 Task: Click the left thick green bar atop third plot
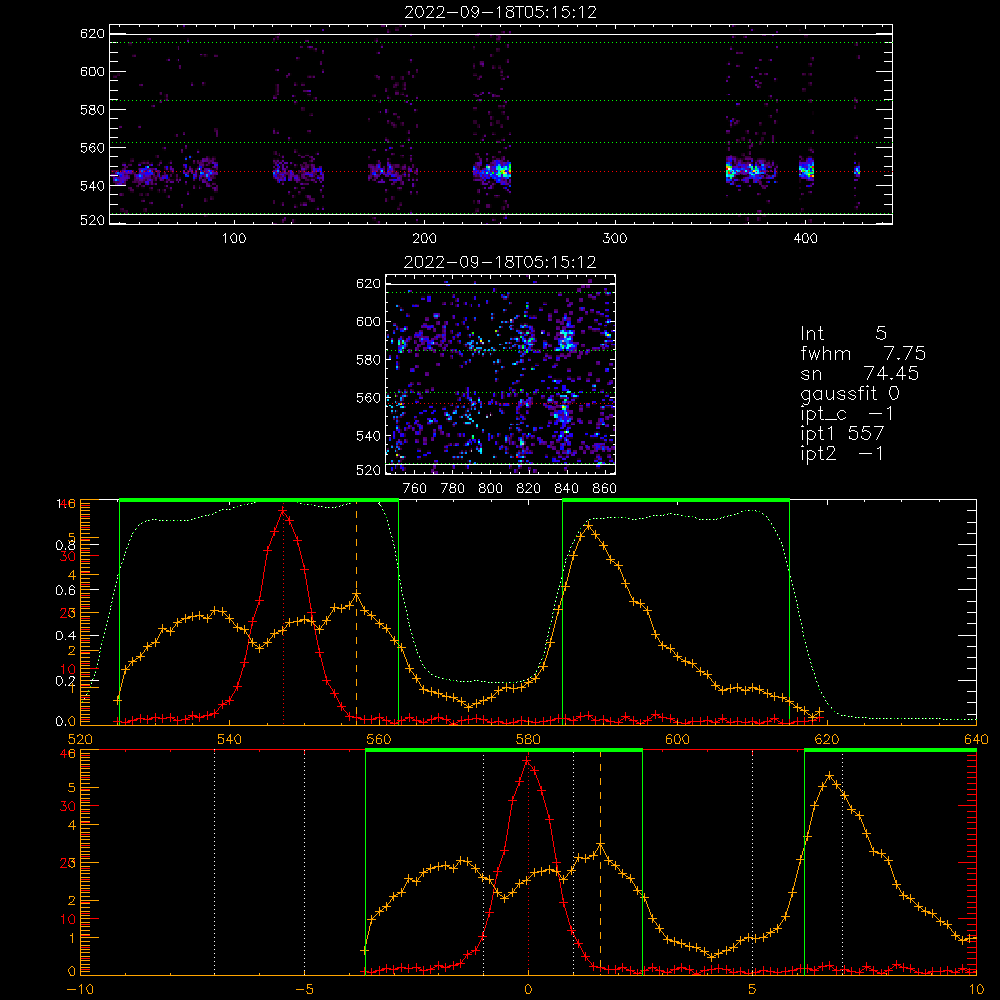(259, 500)
